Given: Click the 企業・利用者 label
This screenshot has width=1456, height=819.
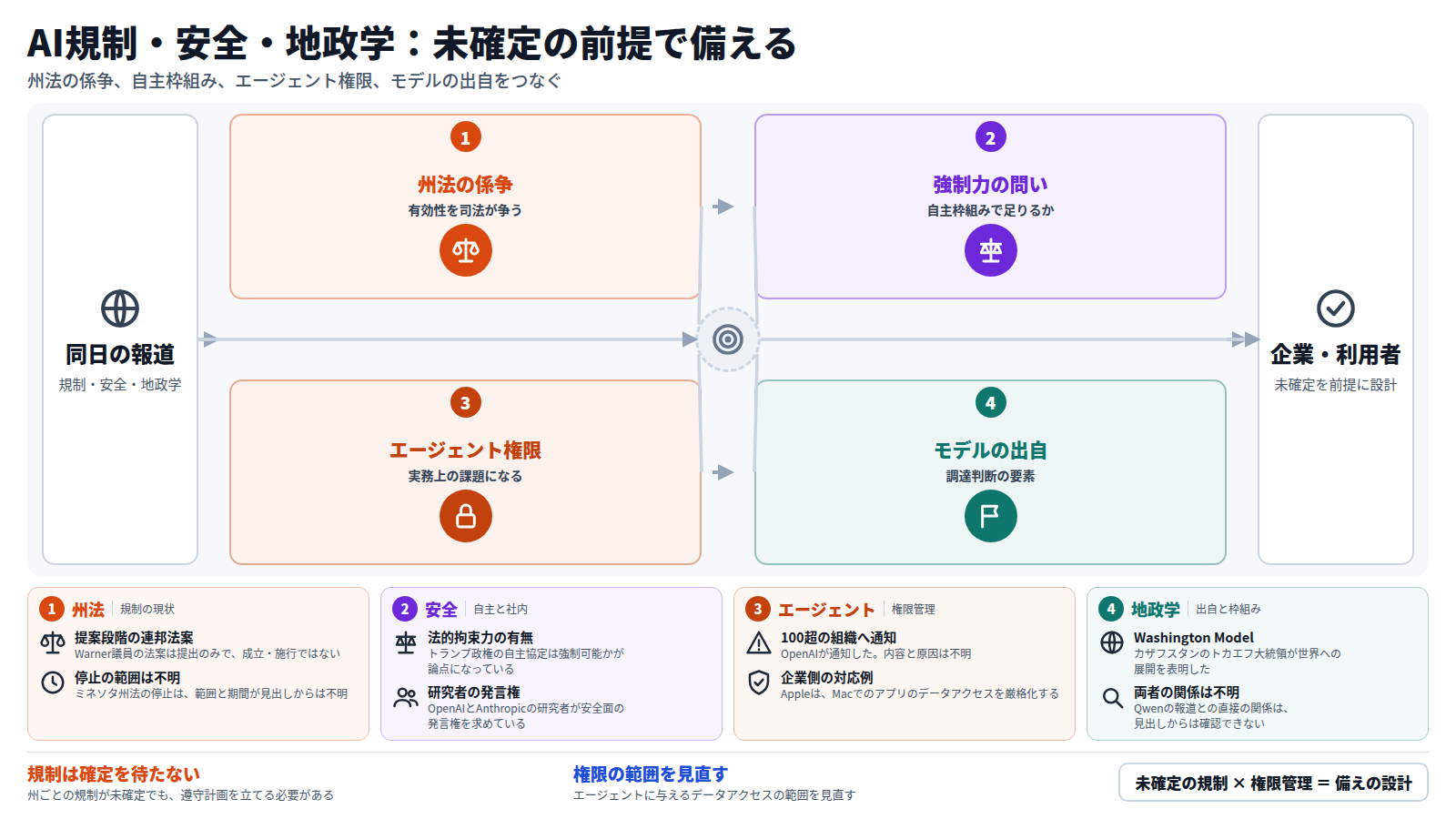Looking at the screenshot, I should [x=1335, y=354].
